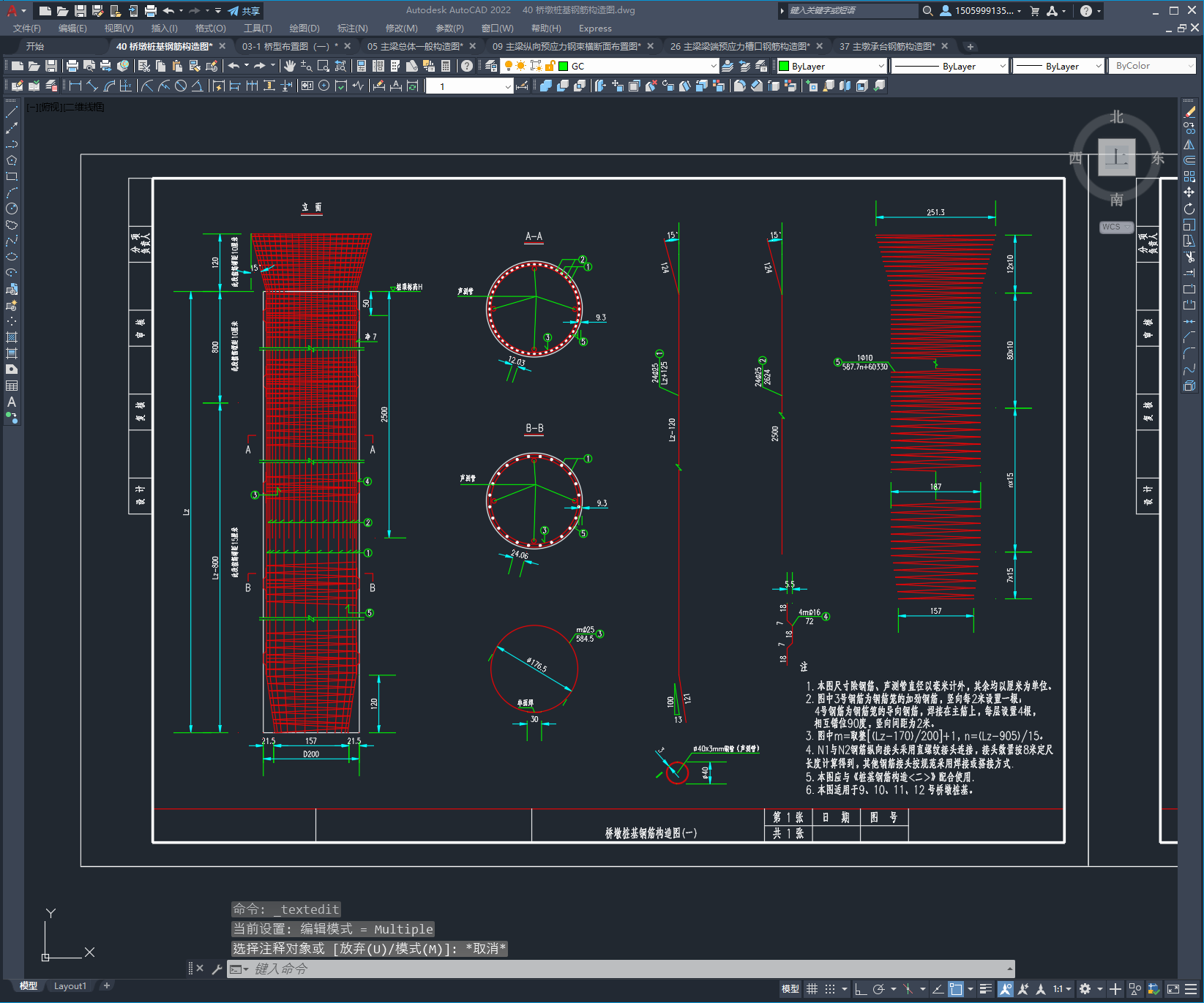Select the Pan hand tool

[x=290, y=66]
